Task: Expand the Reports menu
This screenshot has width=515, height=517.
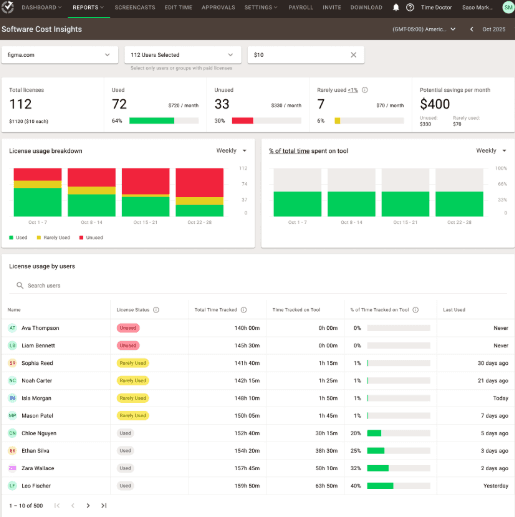Action: tap(88, 7)
